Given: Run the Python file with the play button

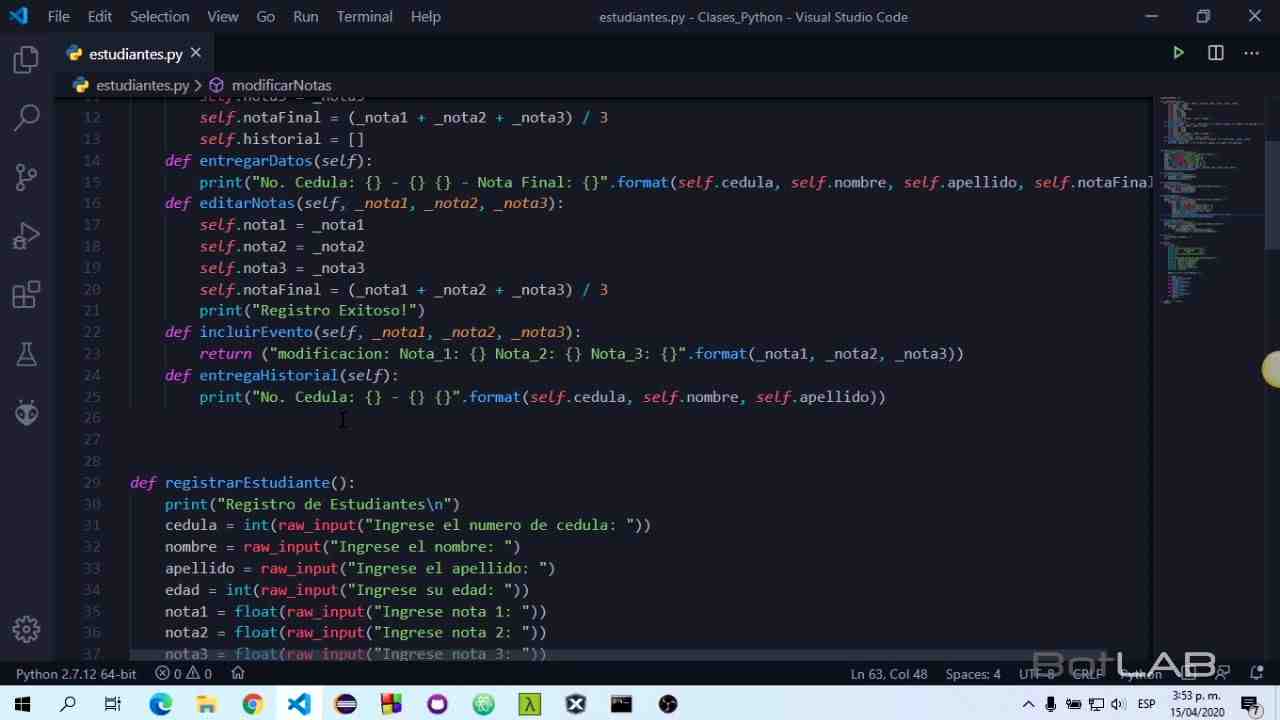Looking at the screenshot, I should pos(1178,53).
